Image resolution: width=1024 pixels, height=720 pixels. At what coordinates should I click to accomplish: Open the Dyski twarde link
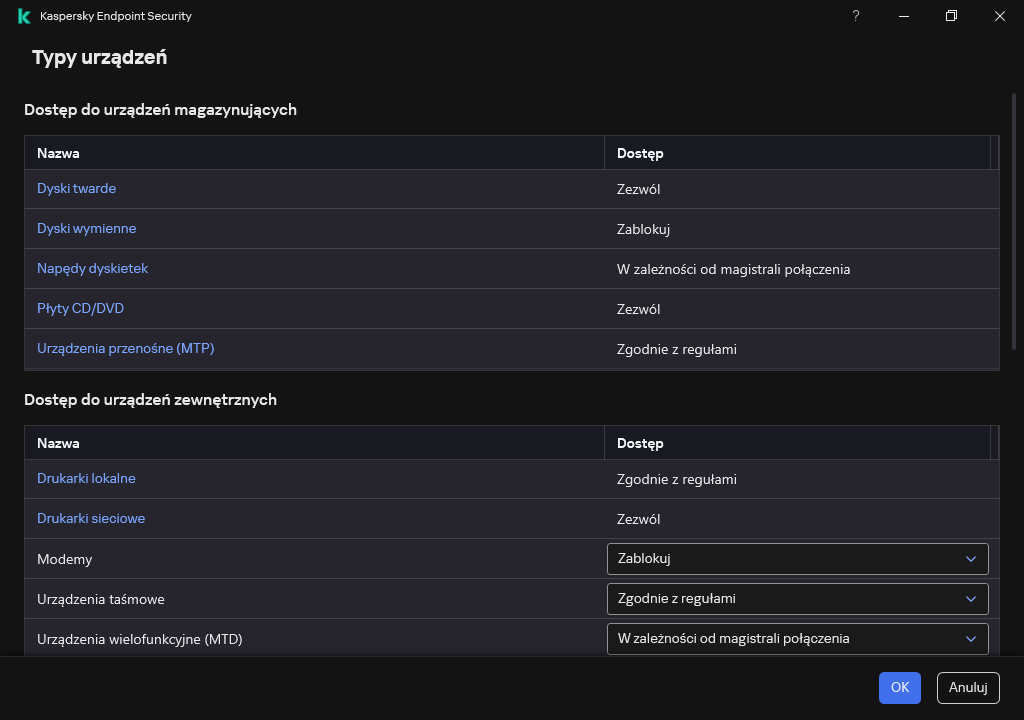[x=76, y=189]
